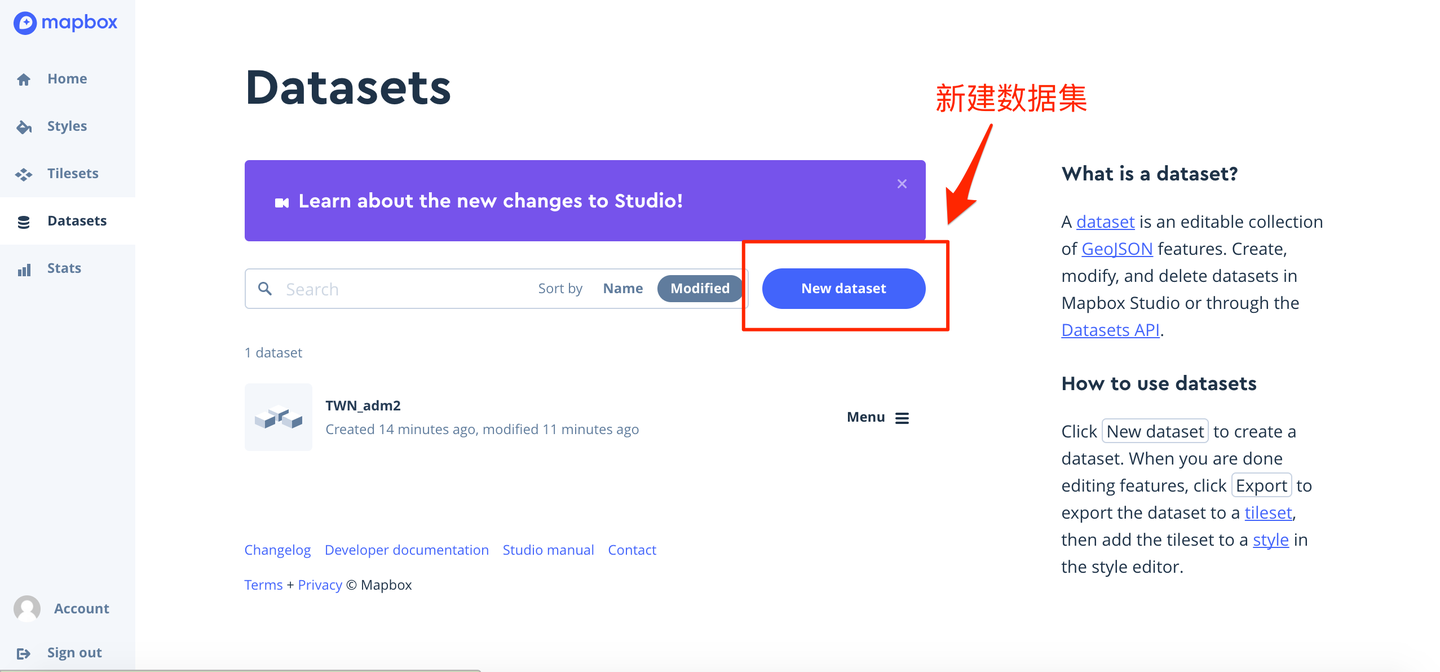
Task: Click the dataset search input field
Action: [x=390, y=288]
